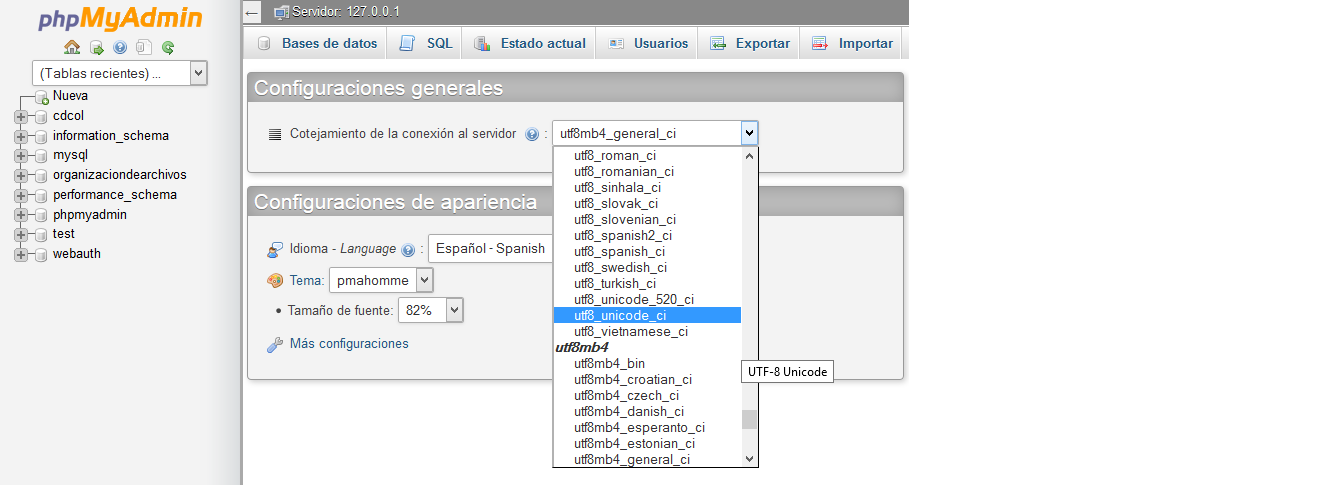The image size is (1333, 485).
Task: Open phpMyAdmin documentation help icon in sidebar
Action: pos(120,47)
